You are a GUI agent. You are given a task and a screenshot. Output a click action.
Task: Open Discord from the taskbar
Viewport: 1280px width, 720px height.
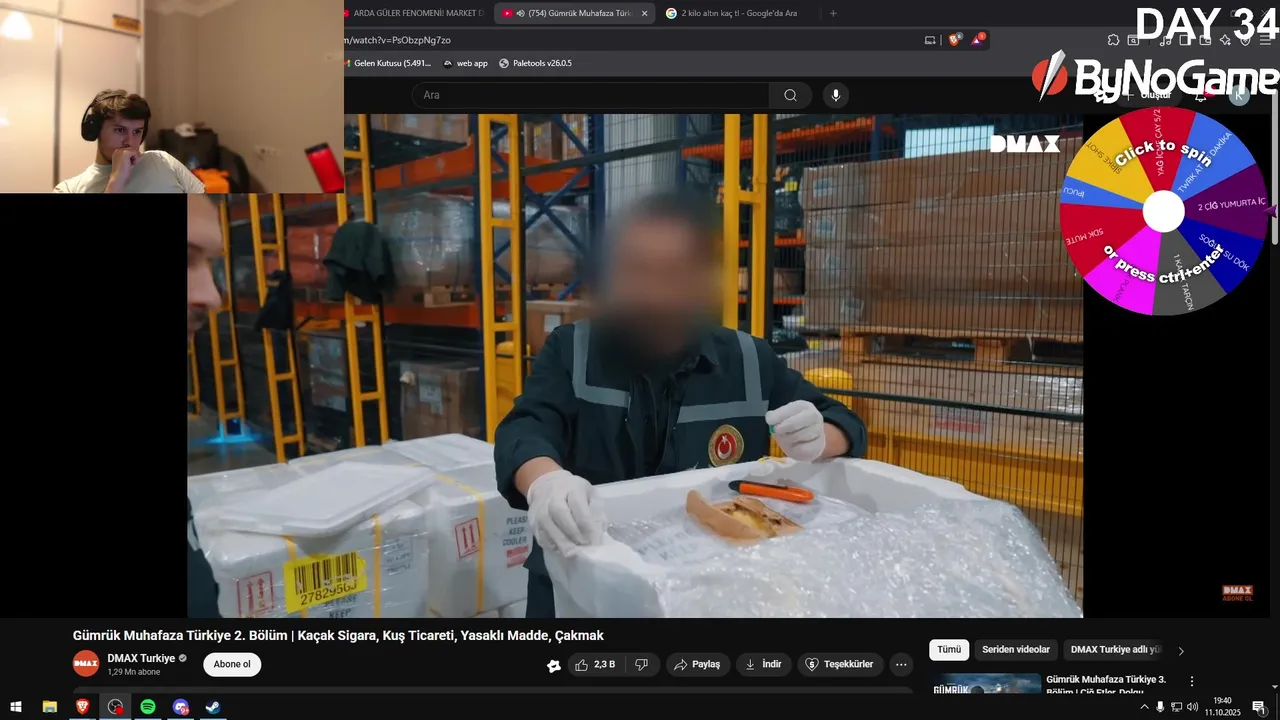181,707
